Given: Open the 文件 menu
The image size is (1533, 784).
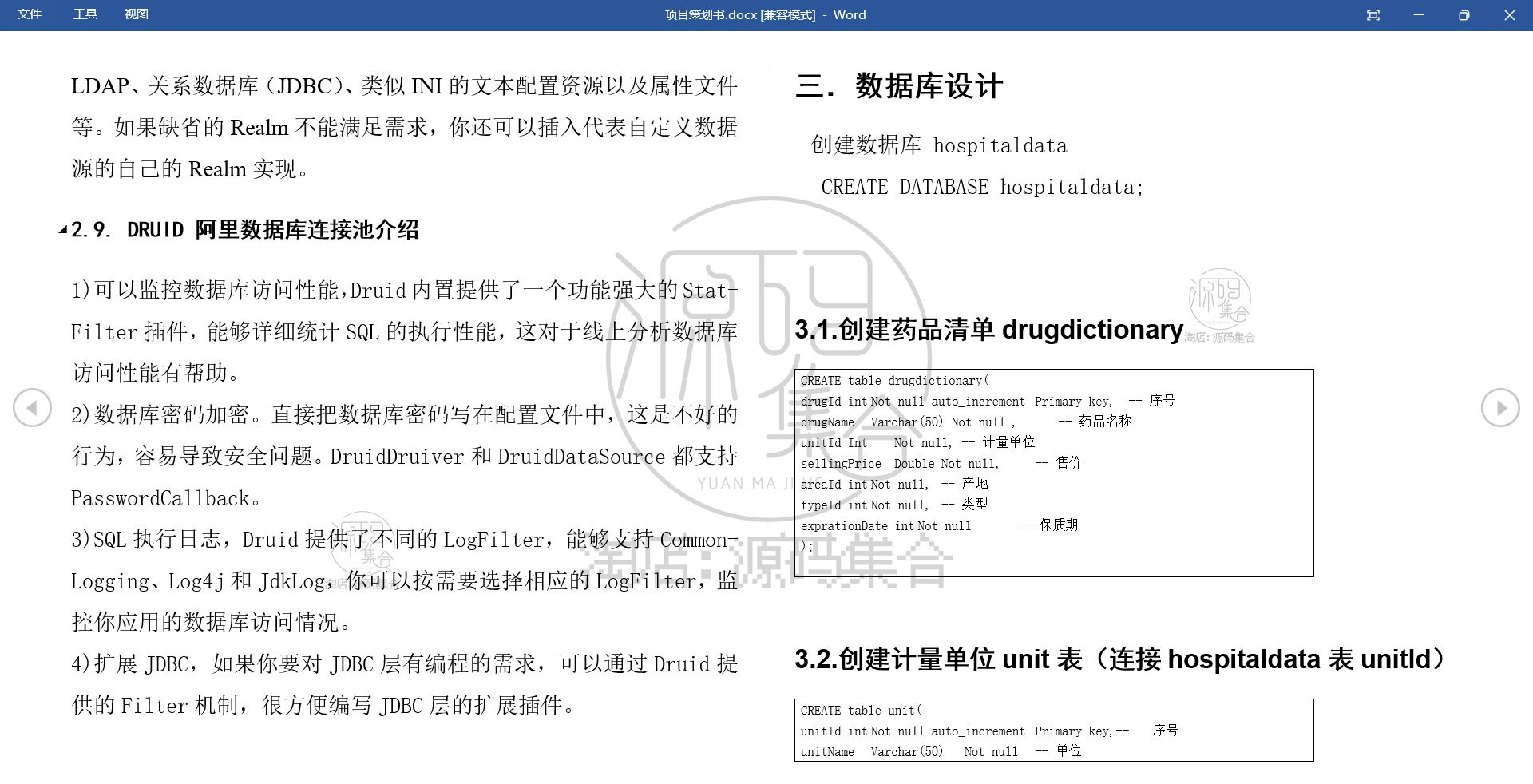Looking at the screenshot, I should coord(30,14).
